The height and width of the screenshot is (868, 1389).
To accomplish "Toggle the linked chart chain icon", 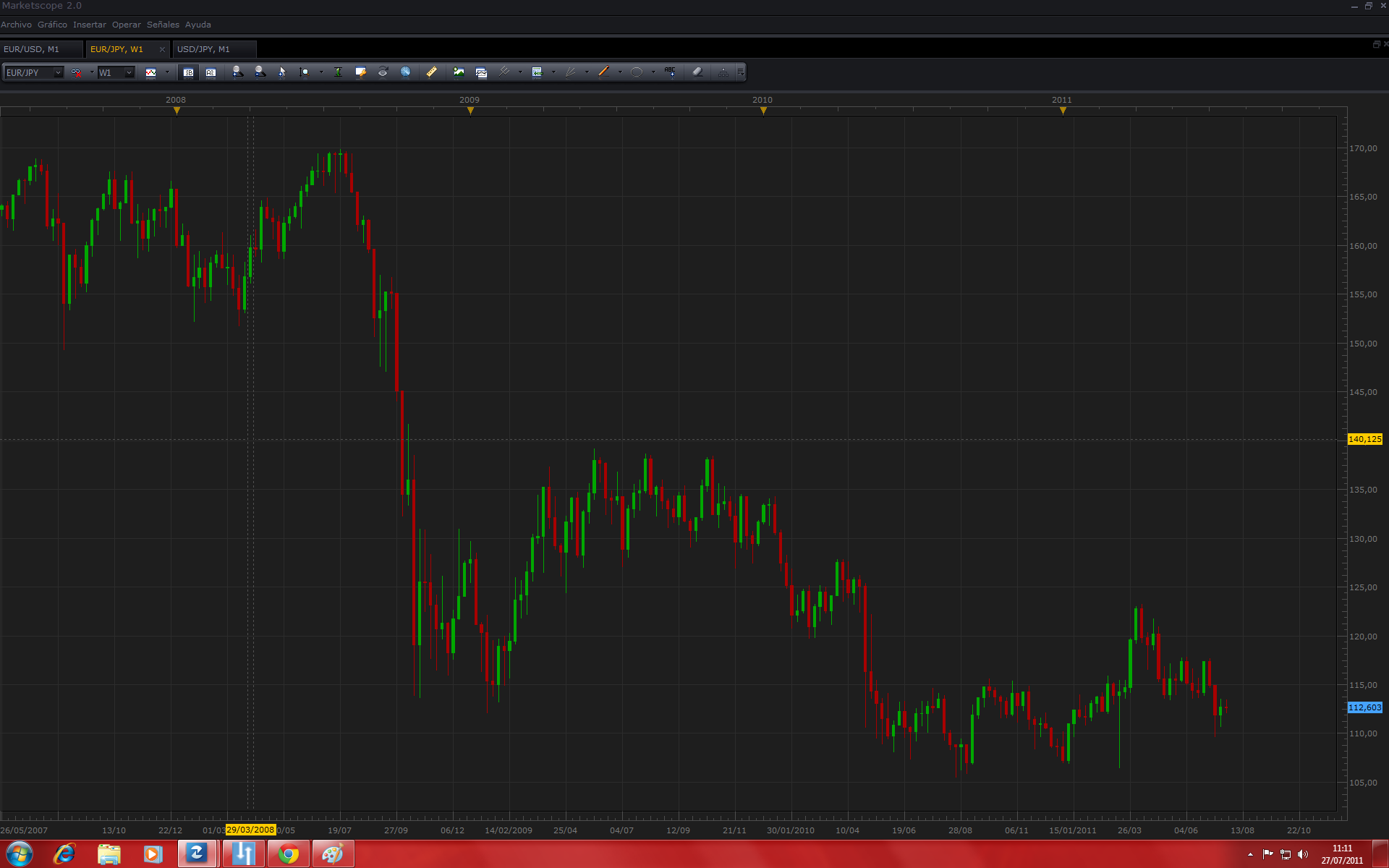I will click(76, 72).
